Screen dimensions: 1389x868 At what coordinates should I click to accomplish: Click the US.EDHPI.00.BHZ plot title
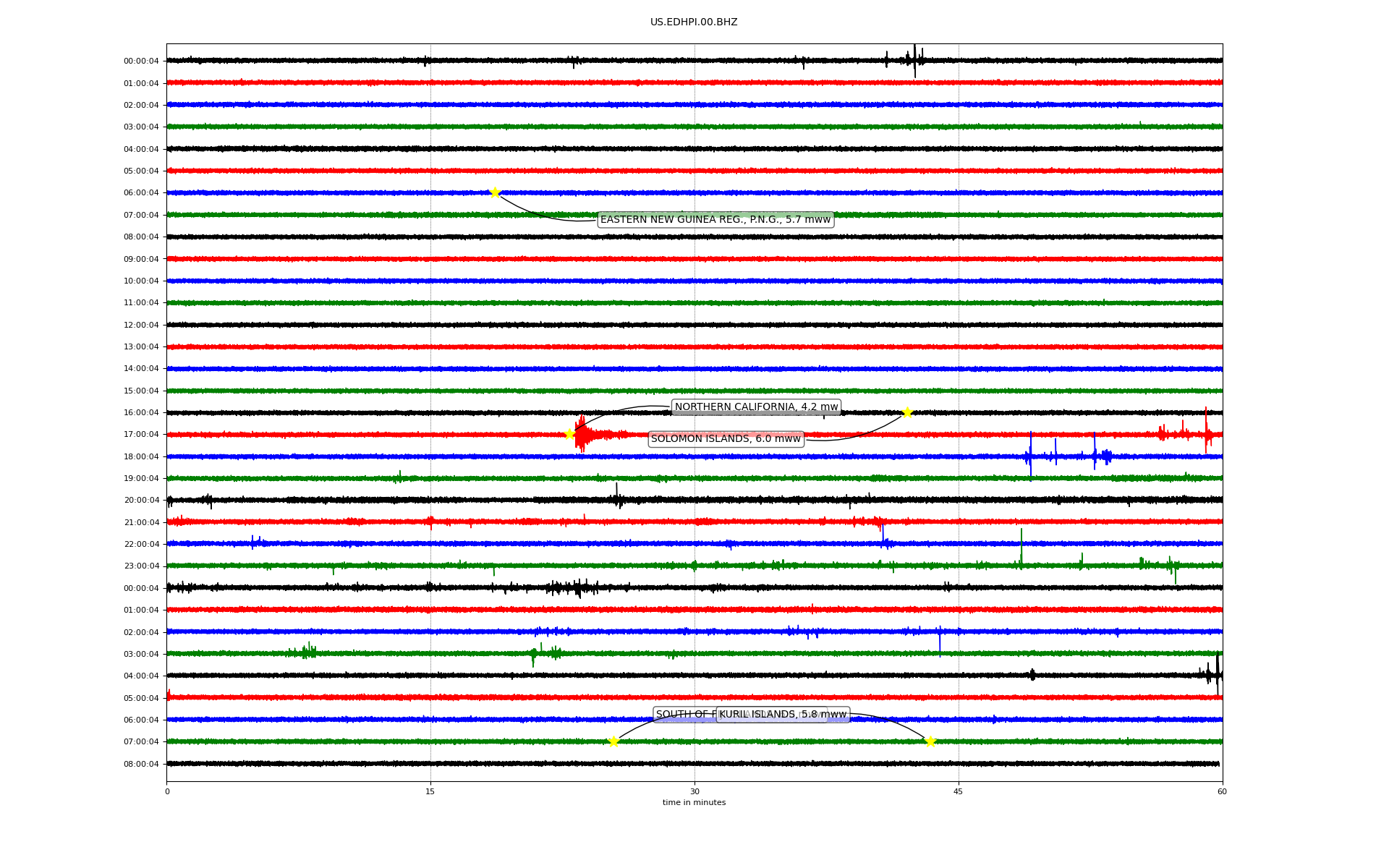(694, 22)
